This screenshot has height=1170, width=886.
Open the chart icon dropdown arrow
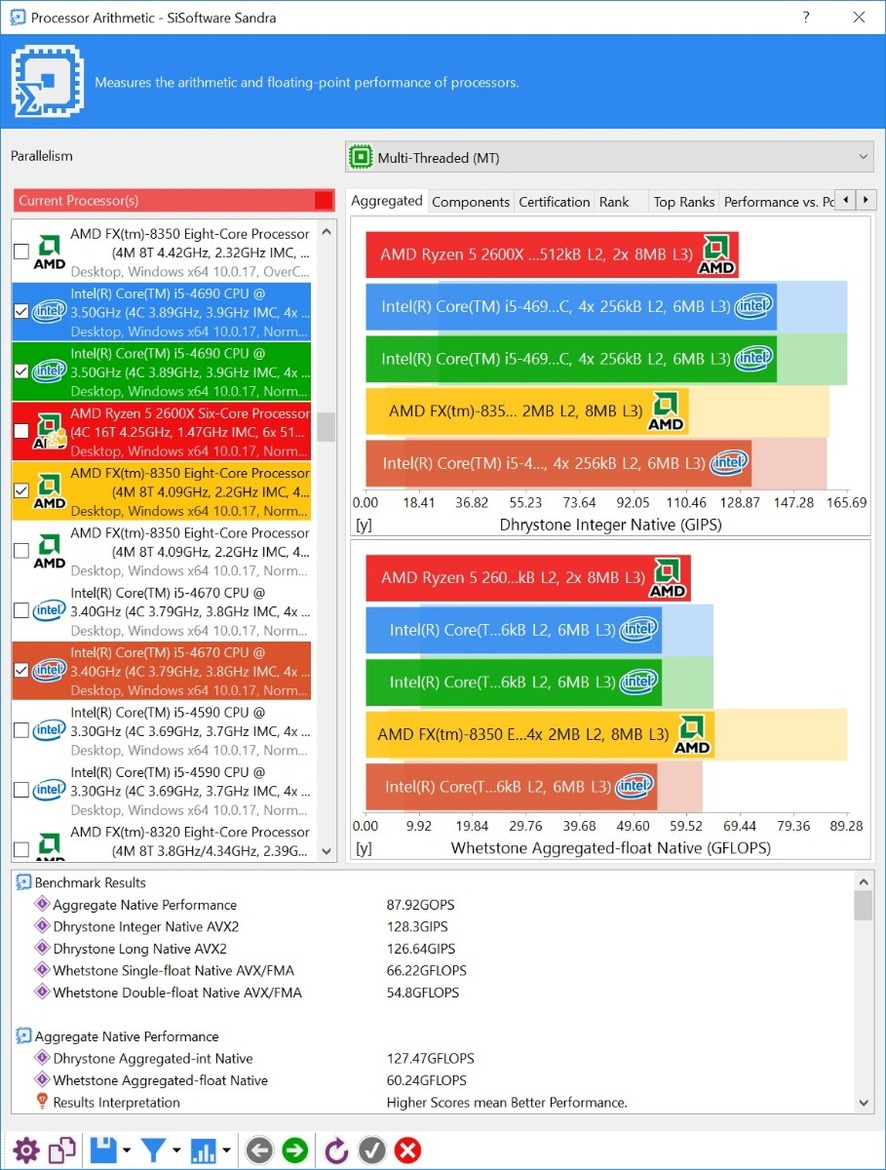[x=225, y=1150]
